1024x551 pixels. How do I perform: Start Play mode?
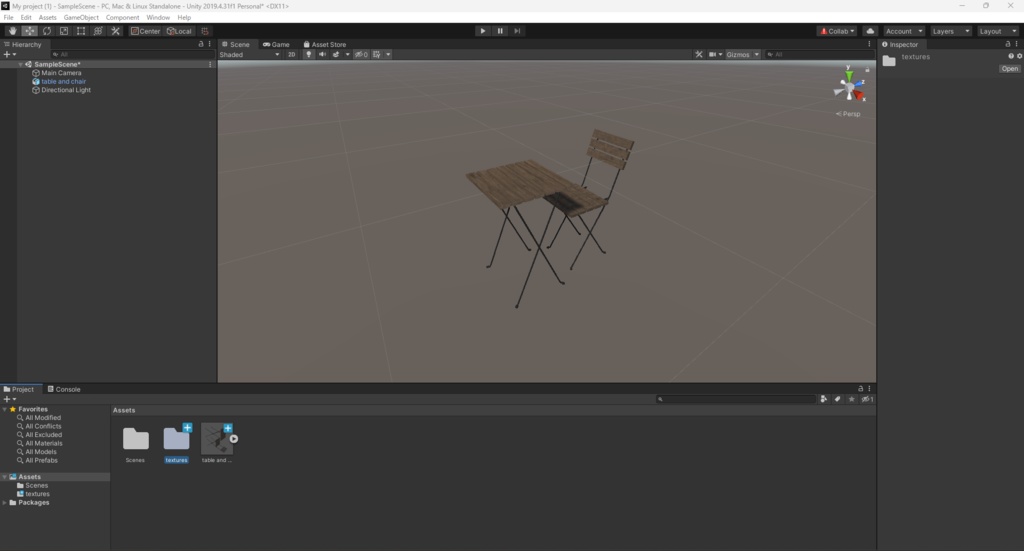tap(483, 31)
